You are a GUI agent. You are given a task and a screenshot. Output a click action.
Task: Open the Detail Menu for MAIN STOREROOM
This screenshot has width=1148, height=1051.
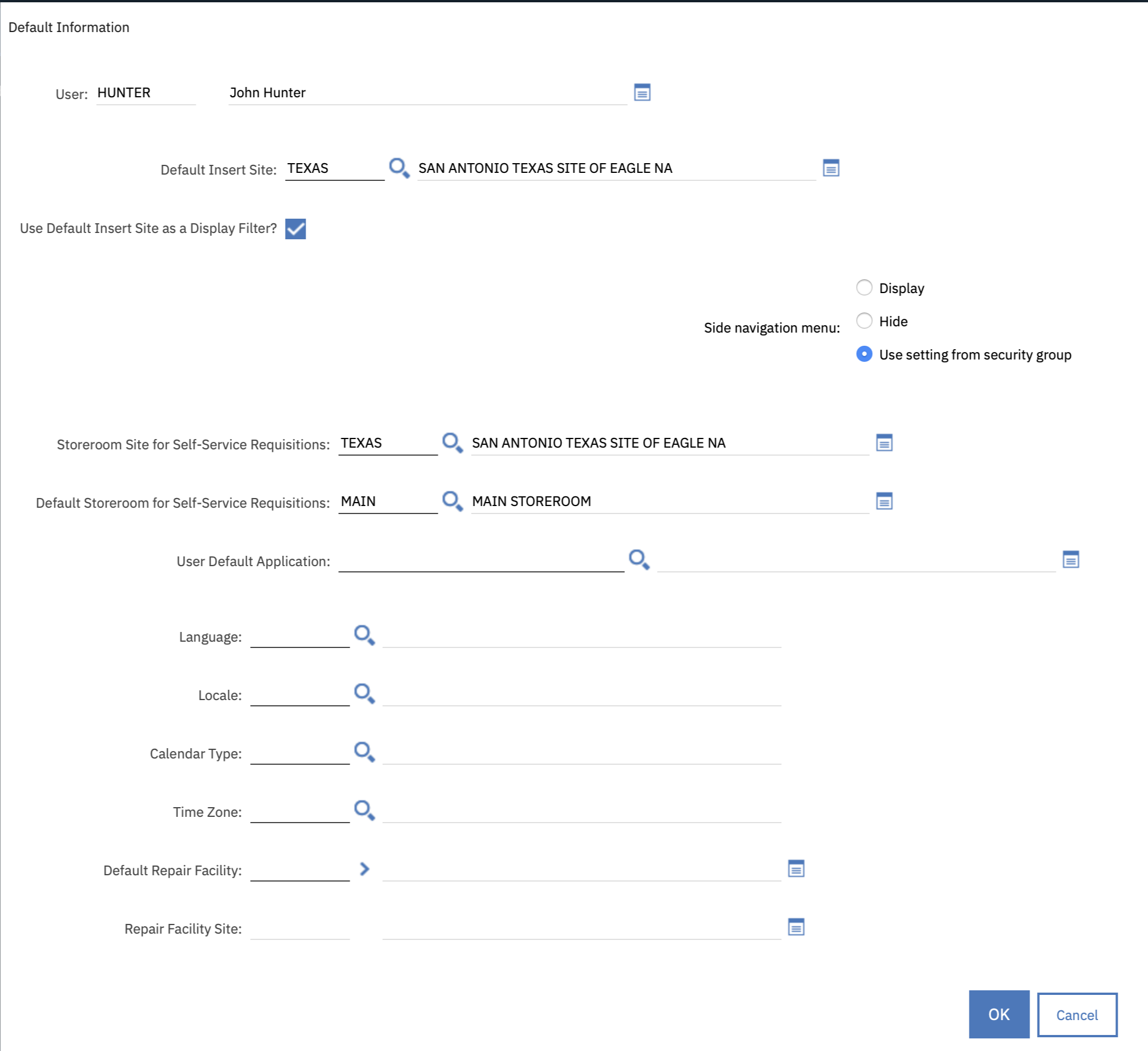tap(885, 501)
